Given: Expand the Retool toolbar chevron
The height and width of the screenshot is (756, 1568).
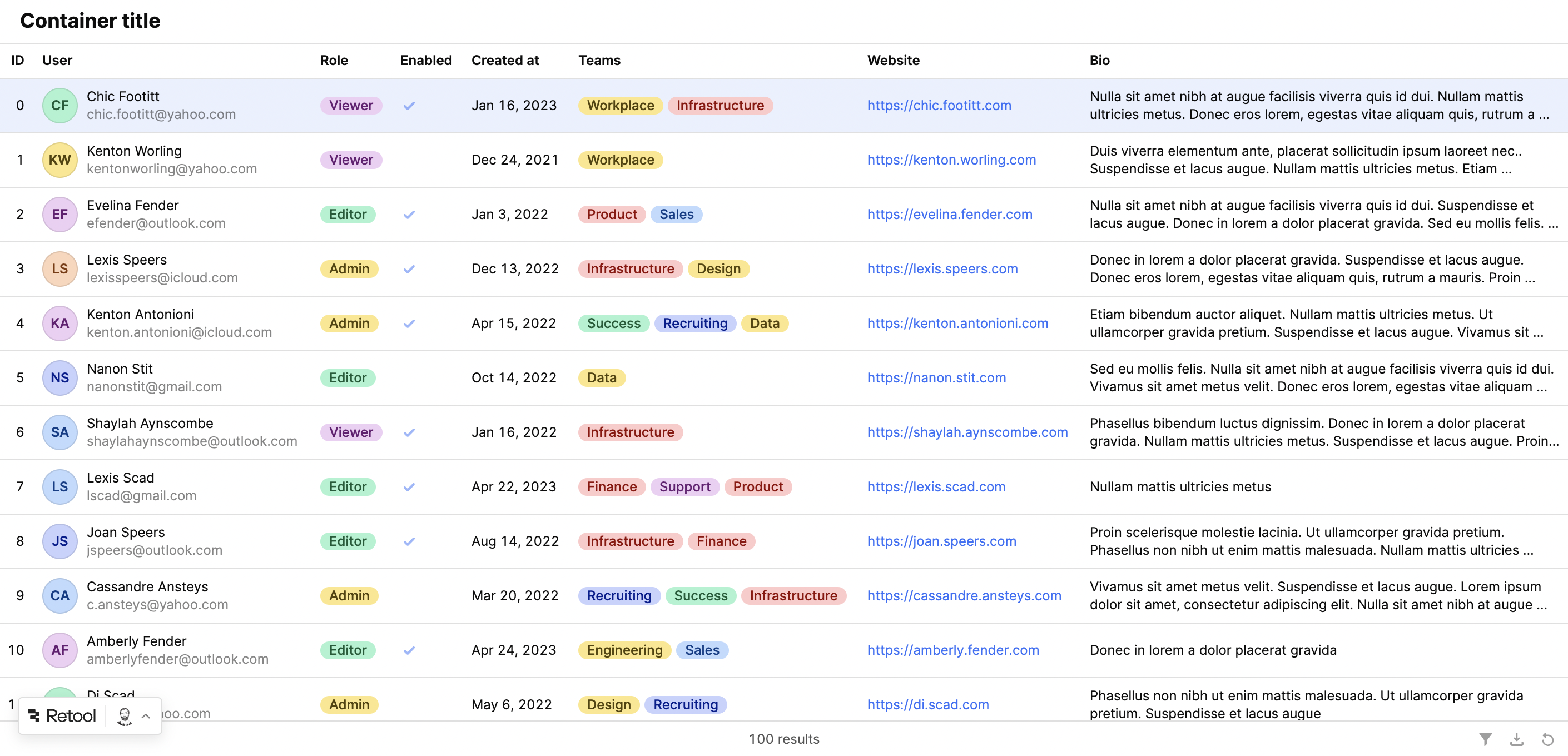Looking at the screenshot, I should (146, 716).
